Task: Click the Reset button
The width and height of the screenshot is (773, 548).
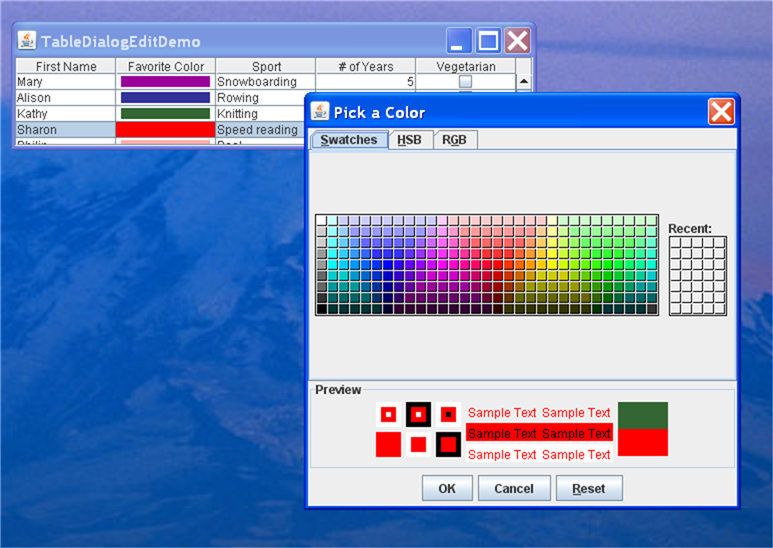Action: [x=589, y=488]
